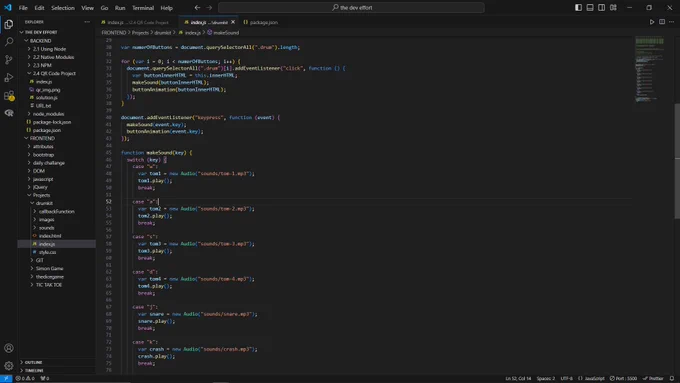680x383 pixels.
Task: Change indentation Spaces: 2
Action: click(x=546, y=378)
